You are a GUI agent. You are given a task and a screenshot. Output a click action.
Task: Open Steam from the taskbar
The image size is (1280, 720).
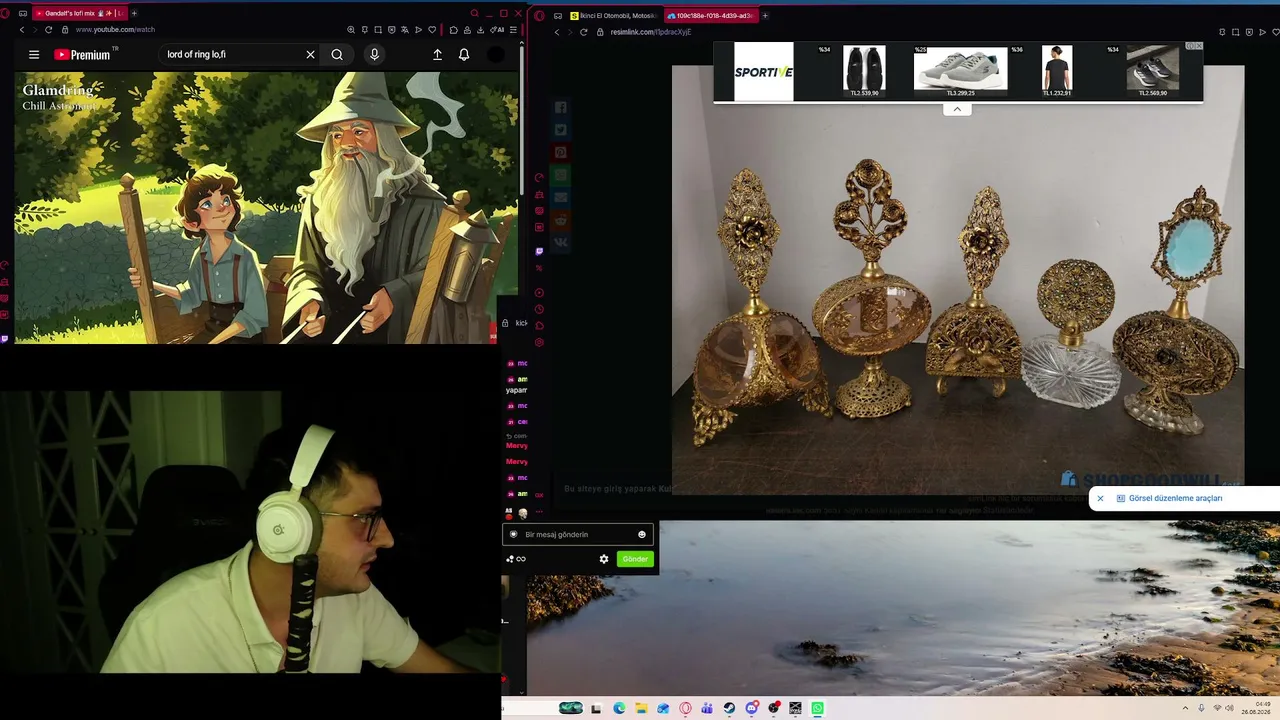[x=729, y=708]
